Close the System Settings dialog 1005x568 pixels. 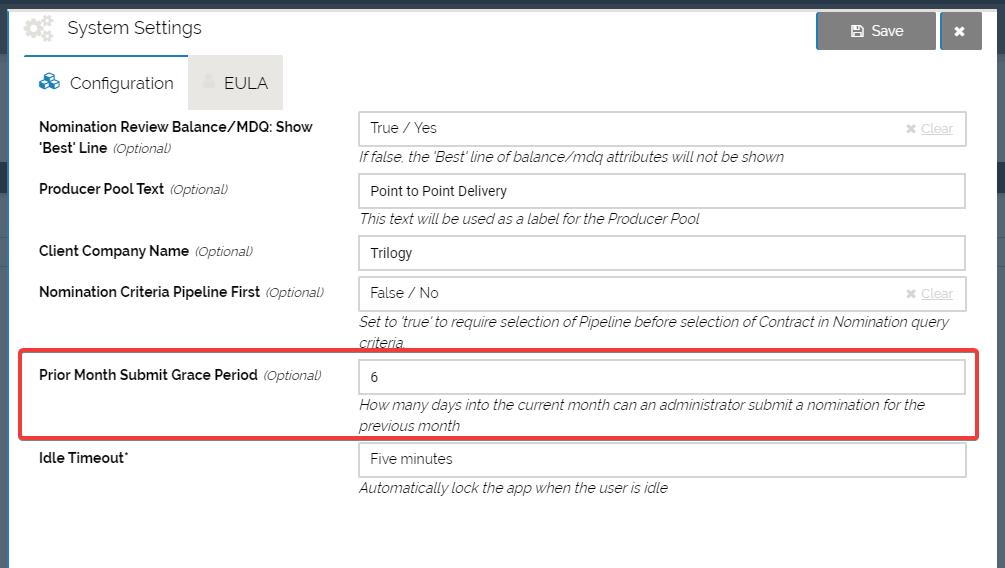click(x=960, y=31)
